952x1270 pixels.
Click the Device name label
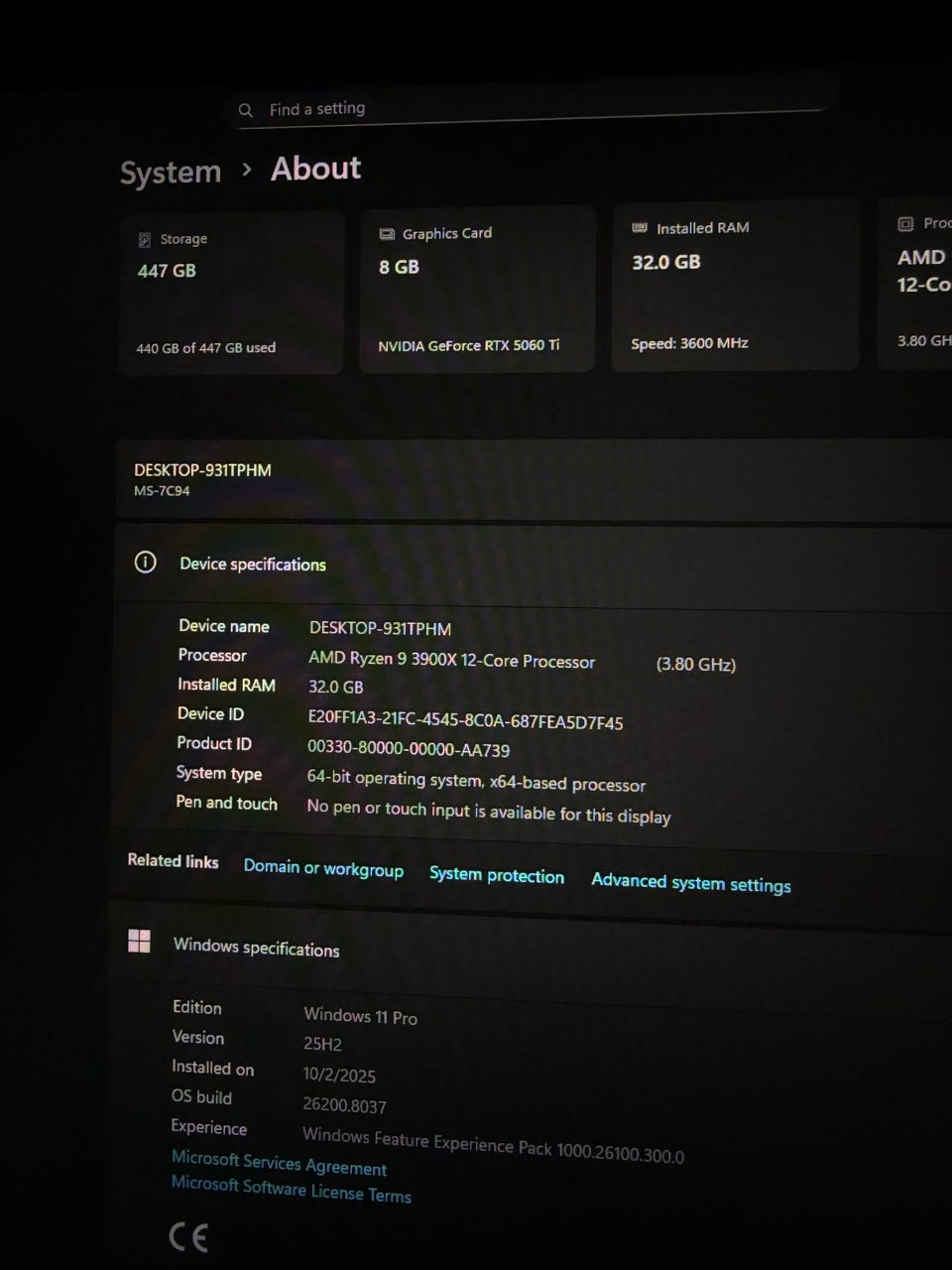[x=224, y=626]
